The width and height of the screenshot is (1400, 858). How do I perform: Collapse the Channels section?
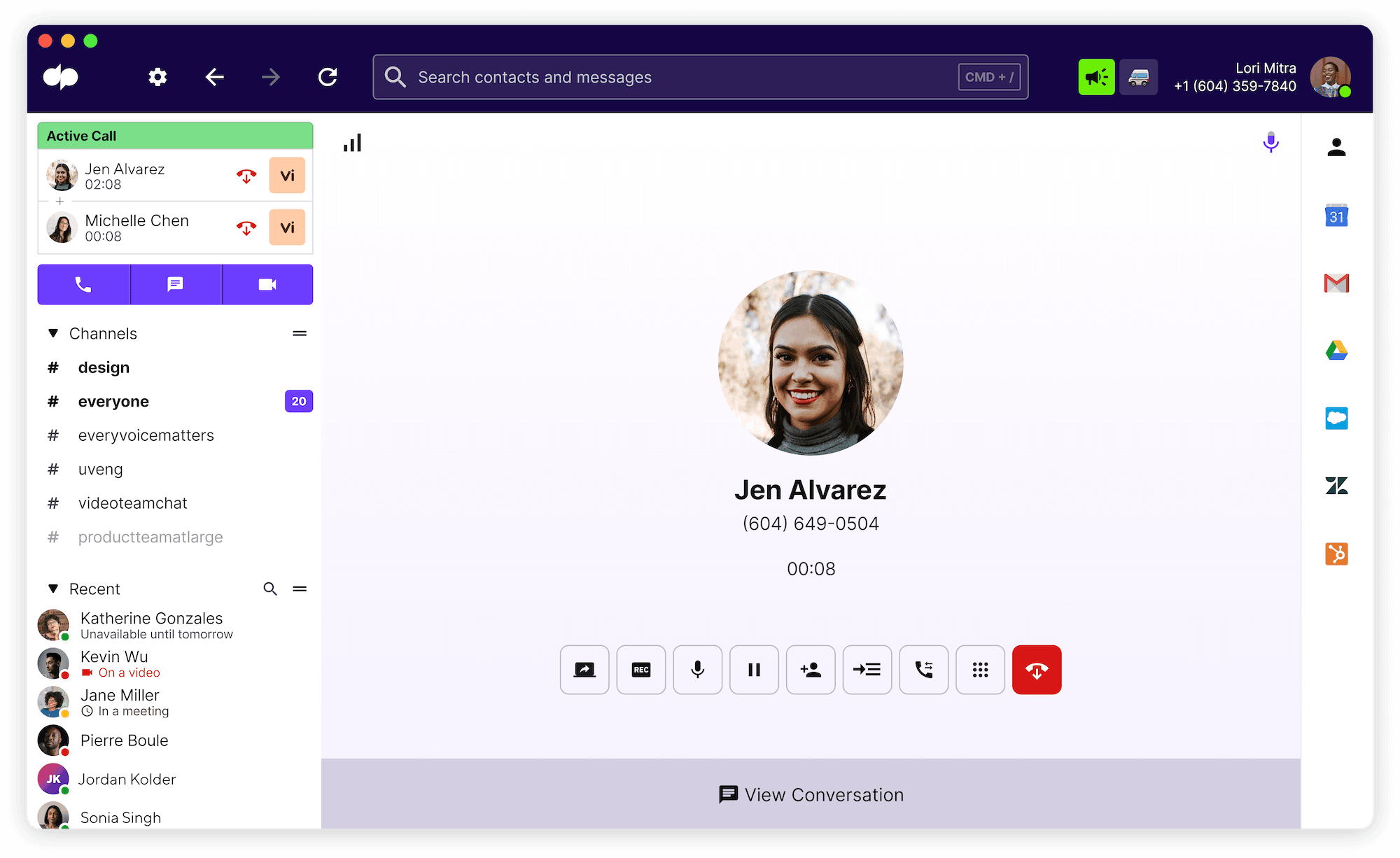[53, 333]
